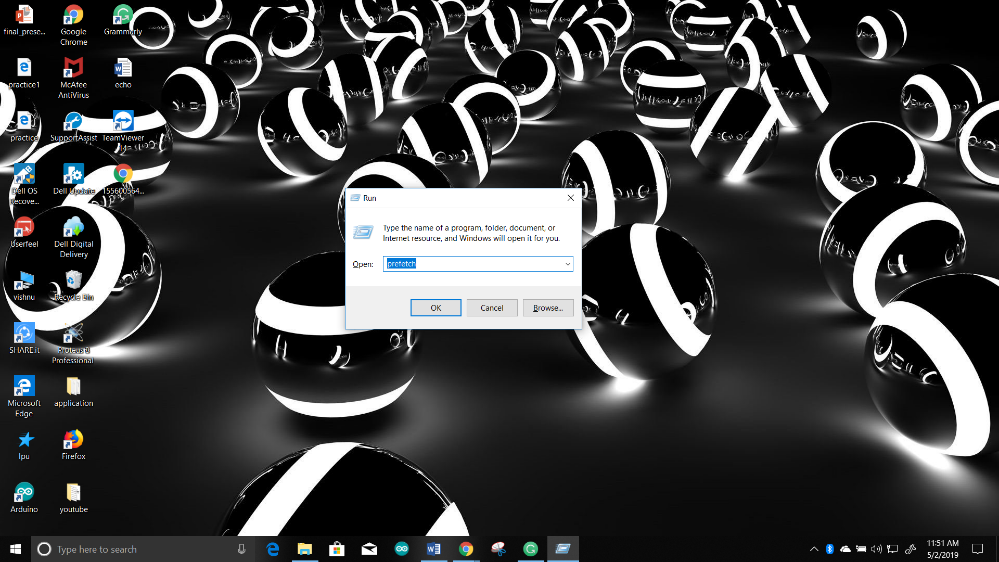
Task: Open TeamViewer desktop shortcut
Action: coord(122,126)
